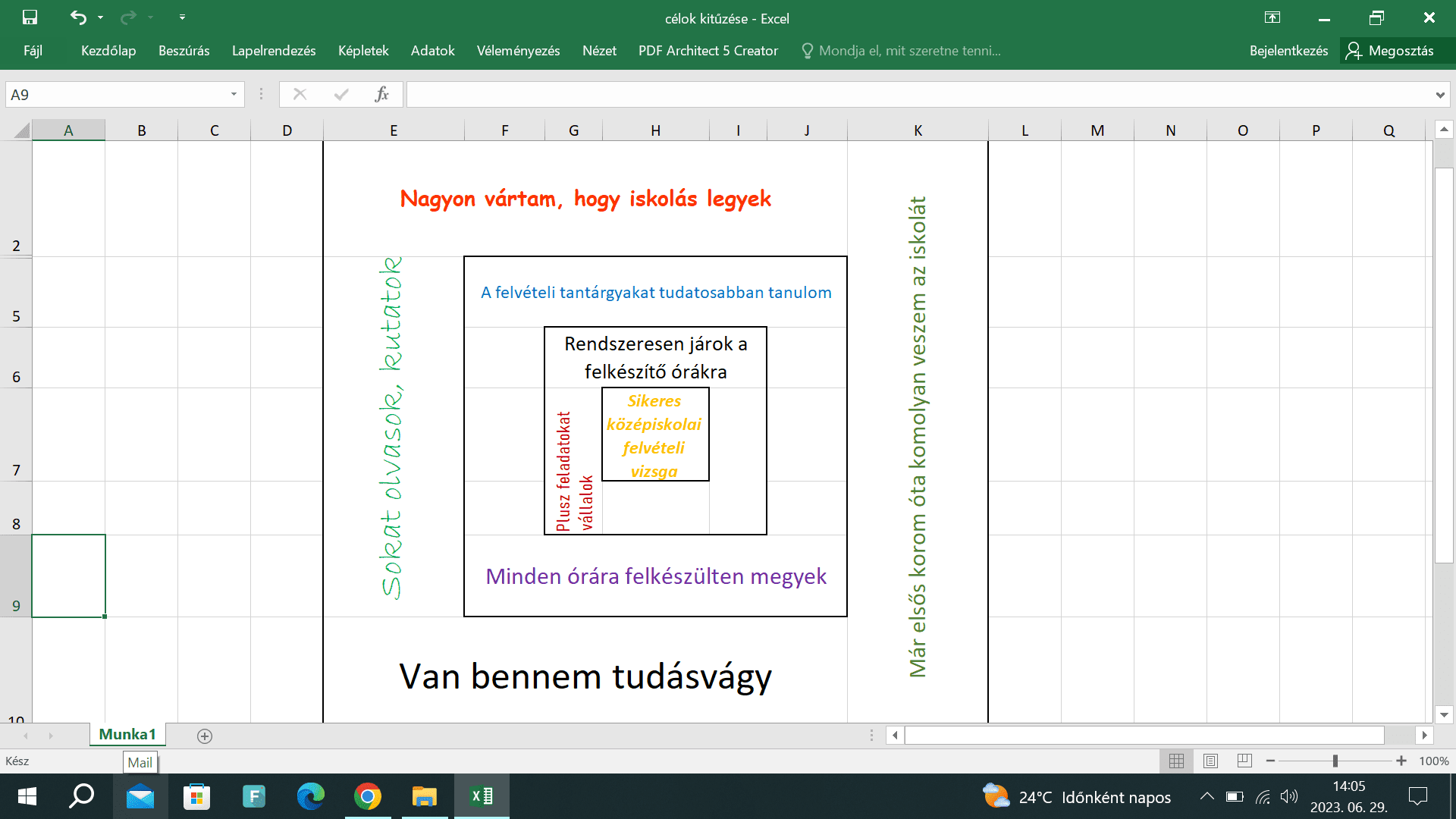Screen dimensions: 1456x819
Task: Click the Save icon in quick access toolbar
Action: pyautogui.click(x=30, y=17)
